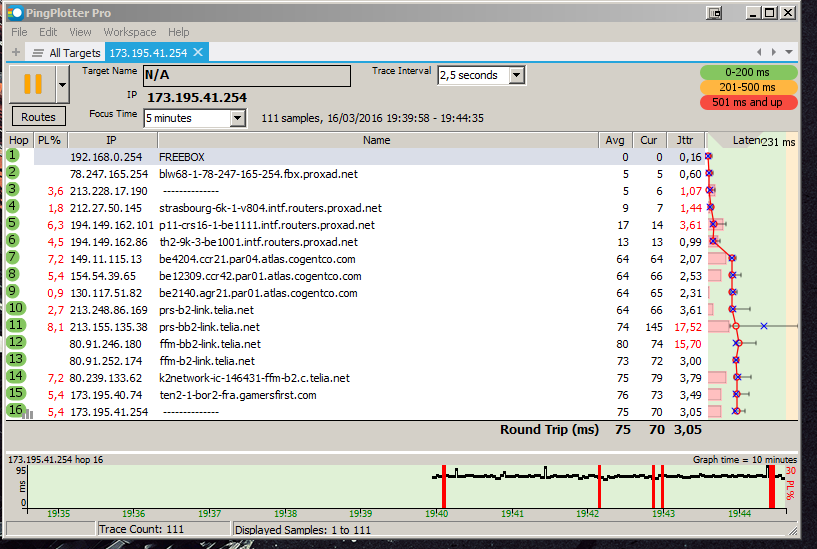Click the 201-500 ms orange legend
817x549 pixels.
click(x=748, y=88)
